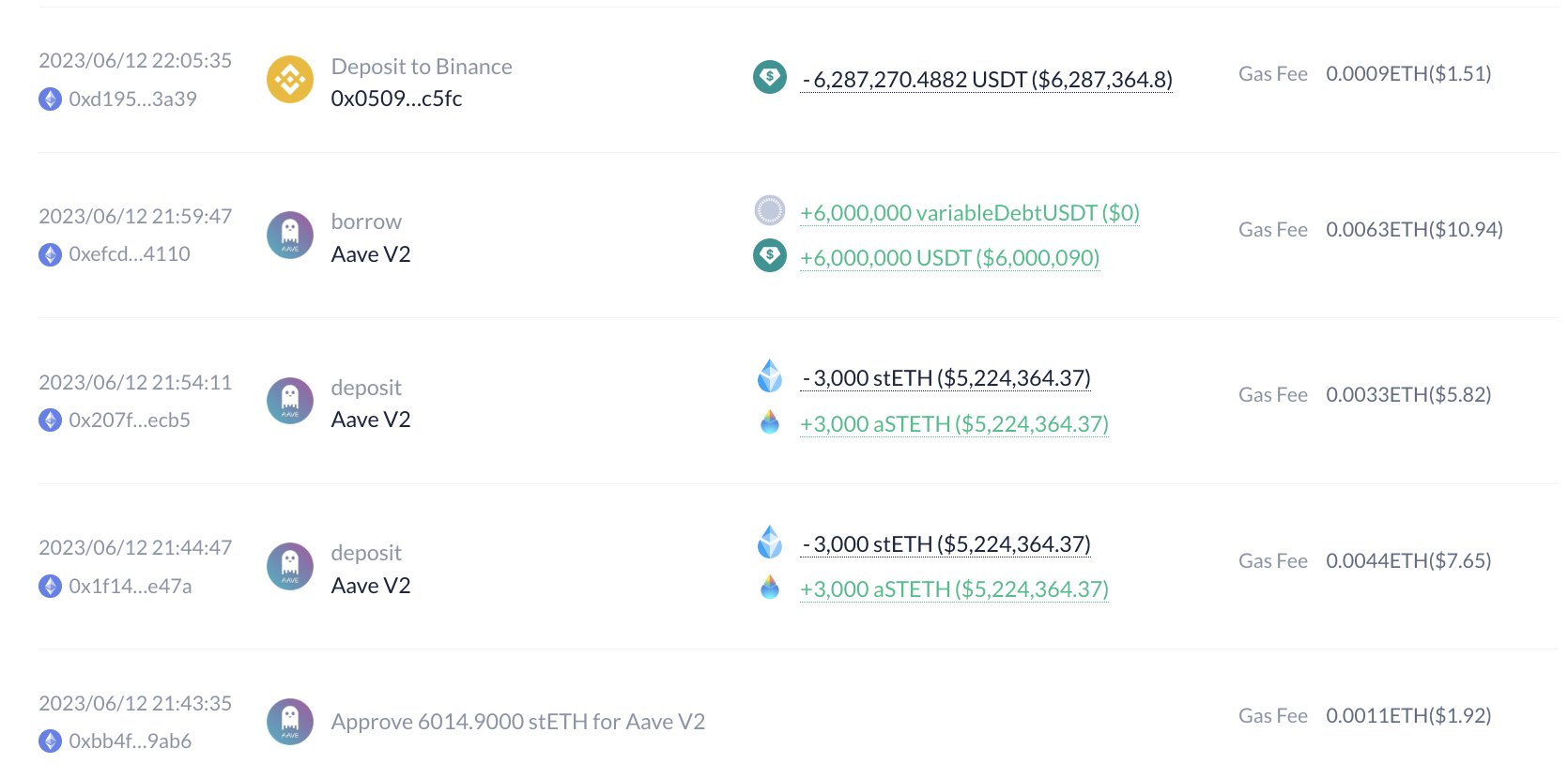Click stETH icon in 21:44:47 row
The width and height of the screenshot is (1568, 779).
[x=770, y=542]
